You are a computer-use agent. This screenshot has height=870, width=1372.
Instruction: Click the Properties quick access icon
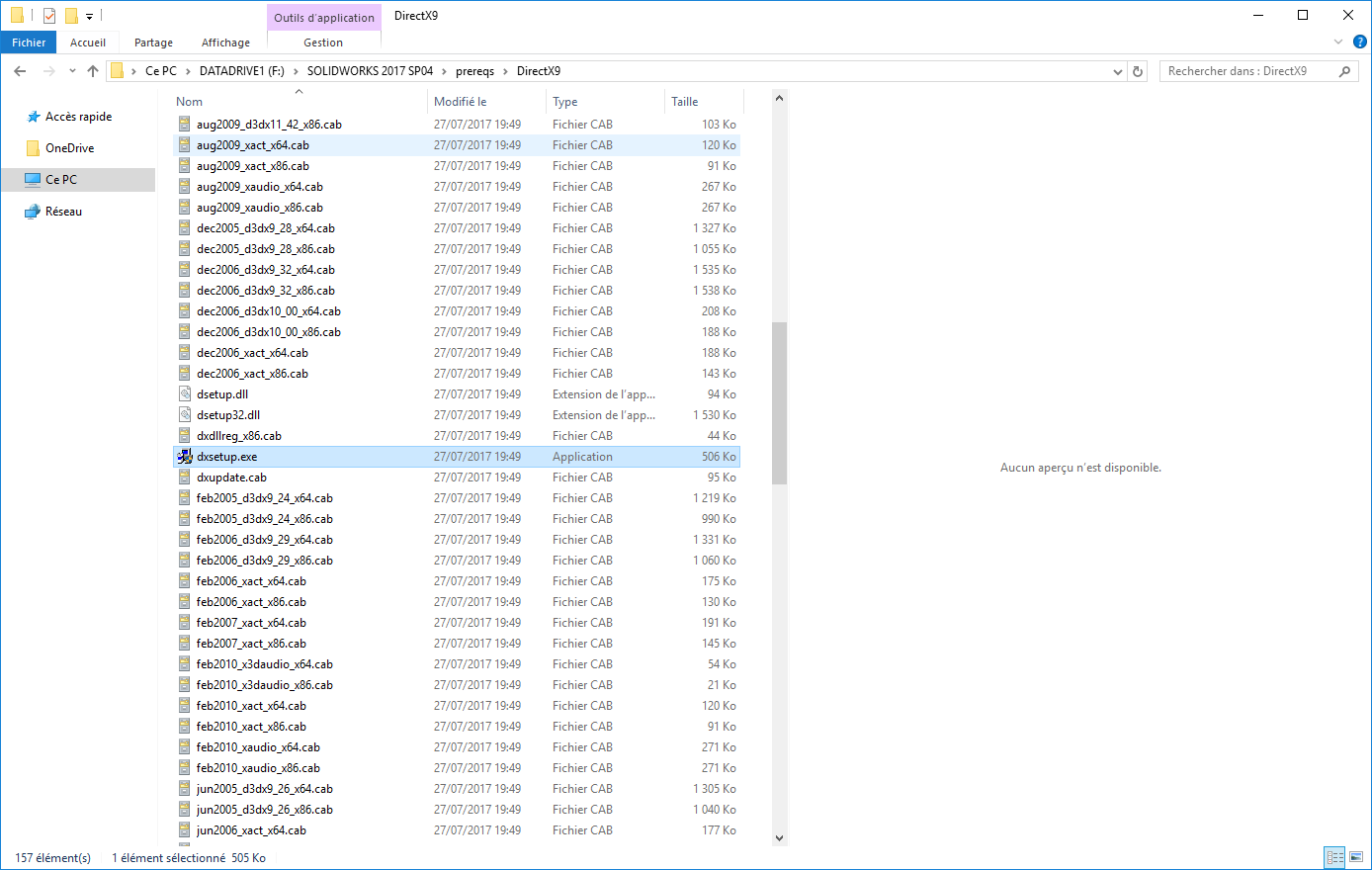[x=49, y=16]
